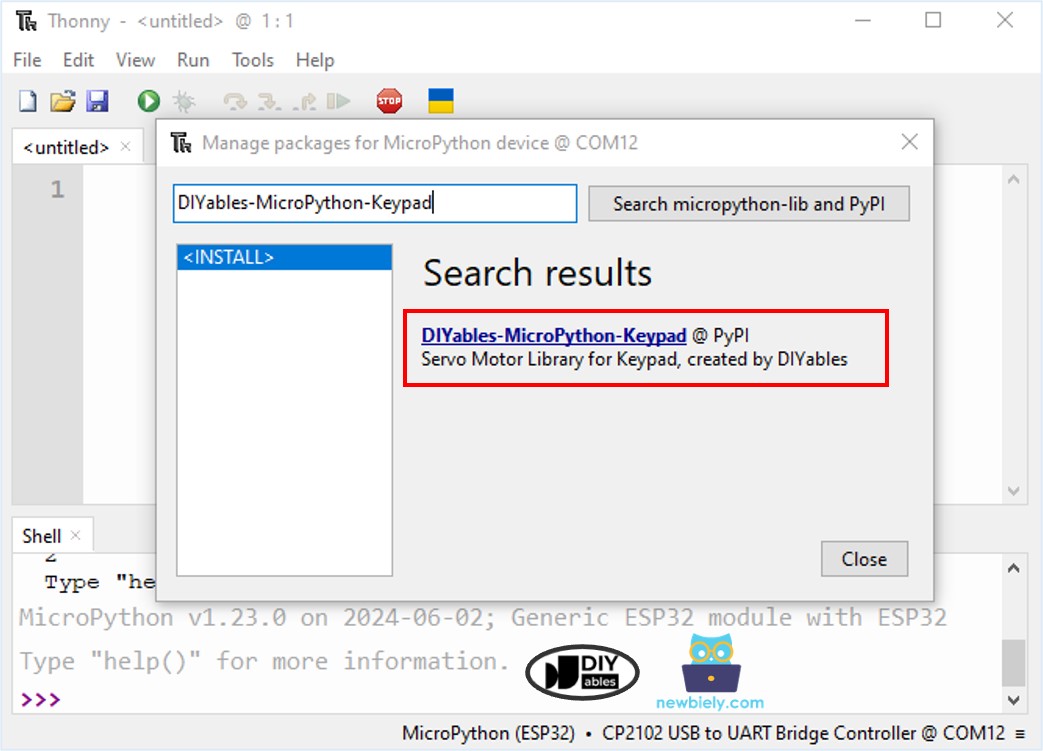Select the untitled editor tab
The height and width of the screenshot is (751, 1043).
pyautogui.click(x=67, y=146)
